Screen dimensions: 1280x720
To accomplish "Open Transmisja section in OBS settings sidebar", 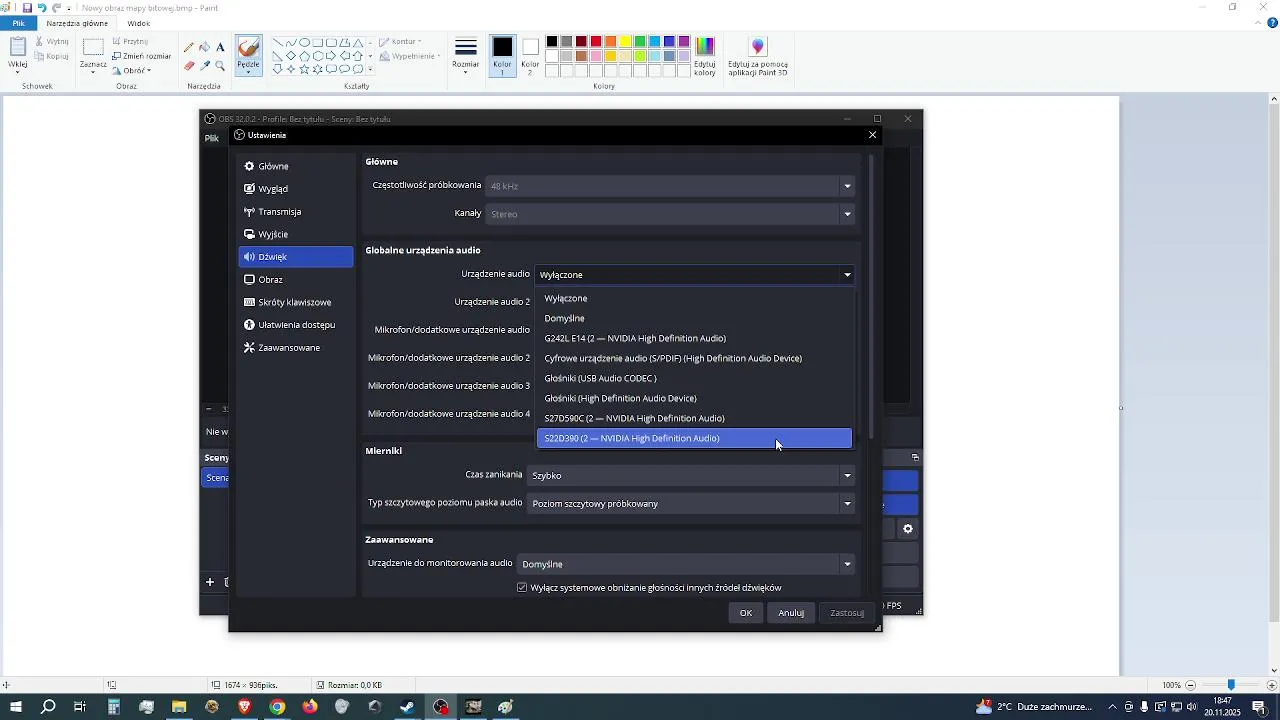I will (296, 212).
